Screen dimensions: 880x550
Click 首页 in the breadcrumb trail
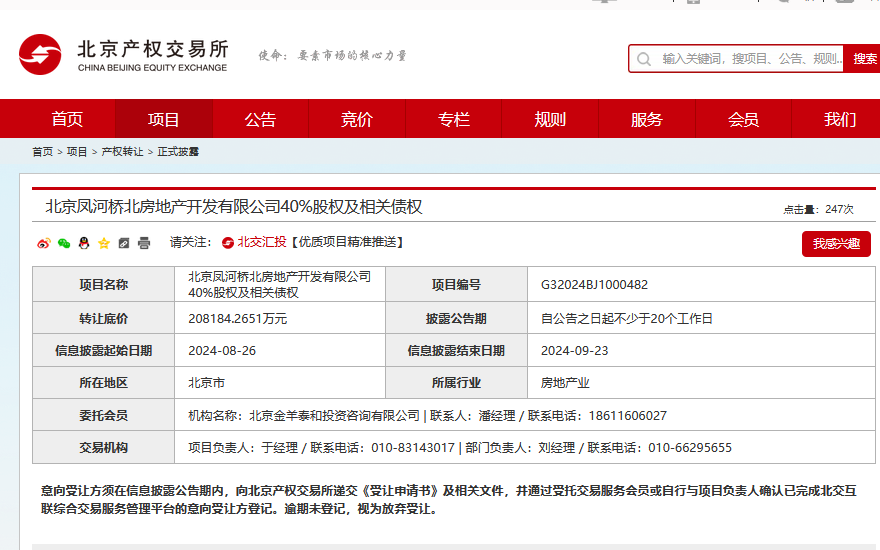42,152
